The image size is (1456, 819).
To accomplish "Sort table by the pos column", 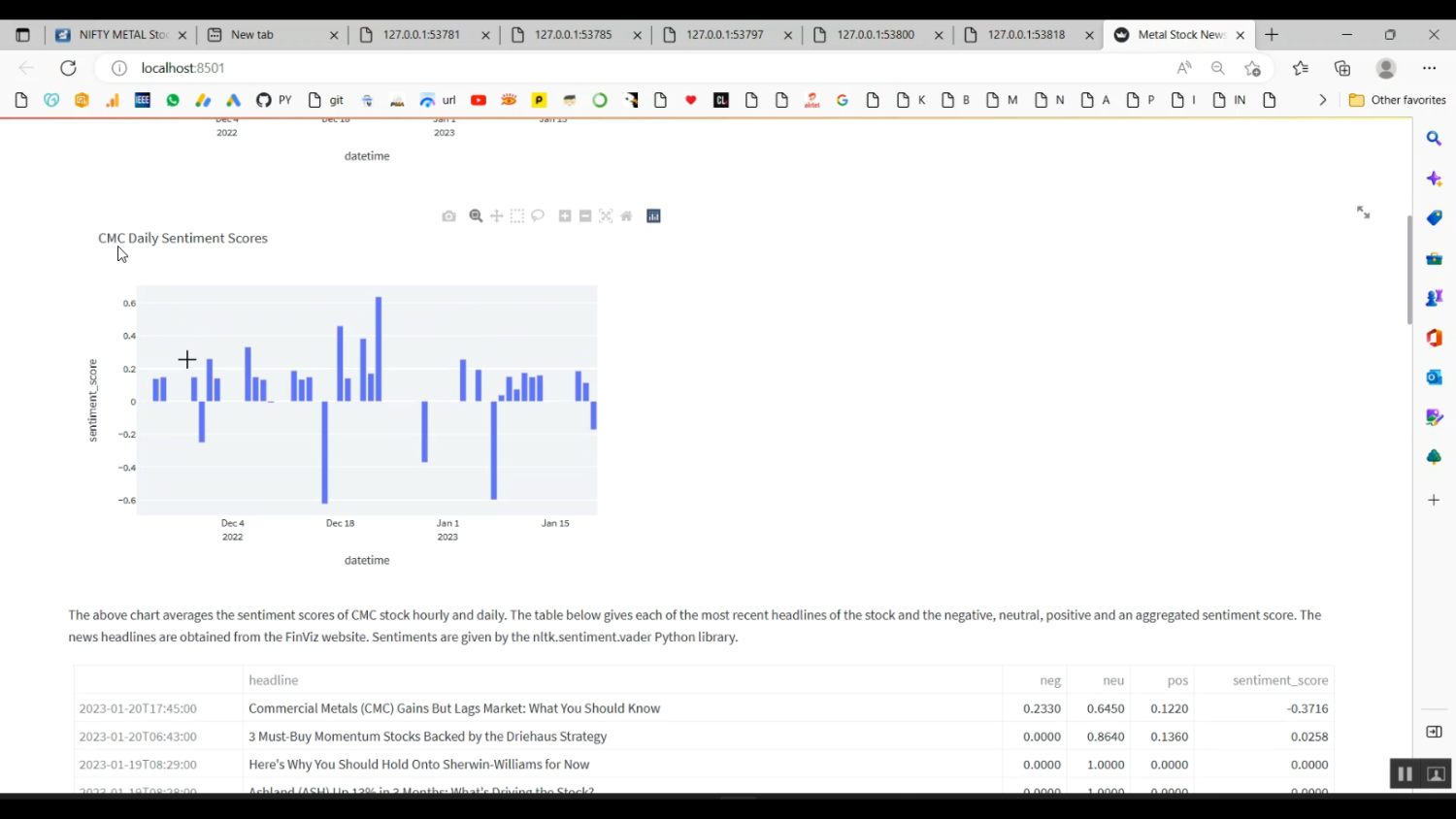I will 1162,680.
